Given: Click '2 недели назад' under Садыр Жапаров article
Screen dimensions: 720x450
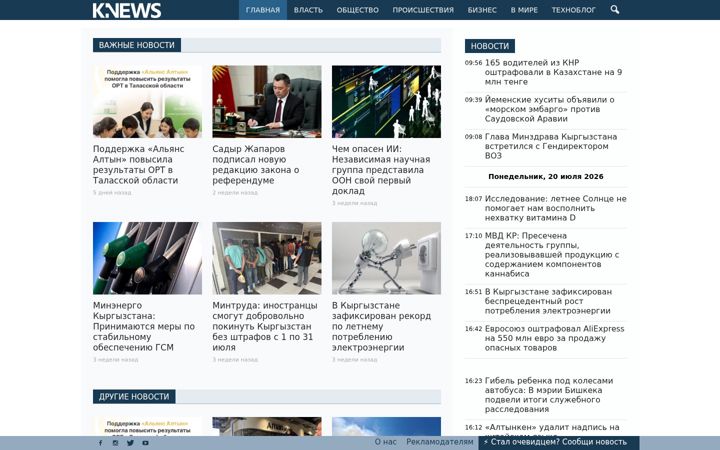Looking at the screenshot, I should (235, 192).
